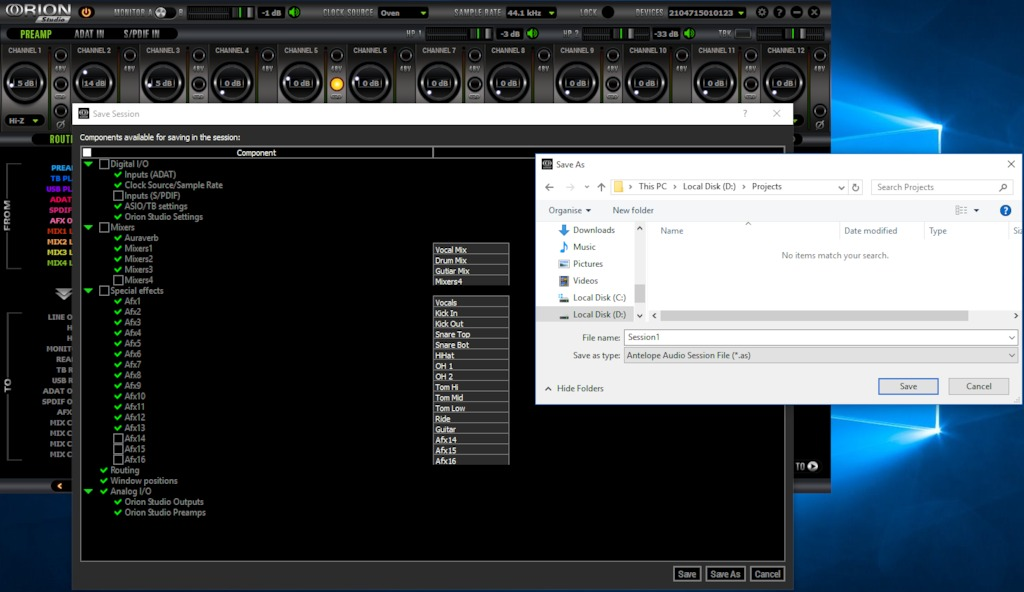Check the Afx16 checkbox
Screen dimensions: 1024x592
click(x=118, y=459)
